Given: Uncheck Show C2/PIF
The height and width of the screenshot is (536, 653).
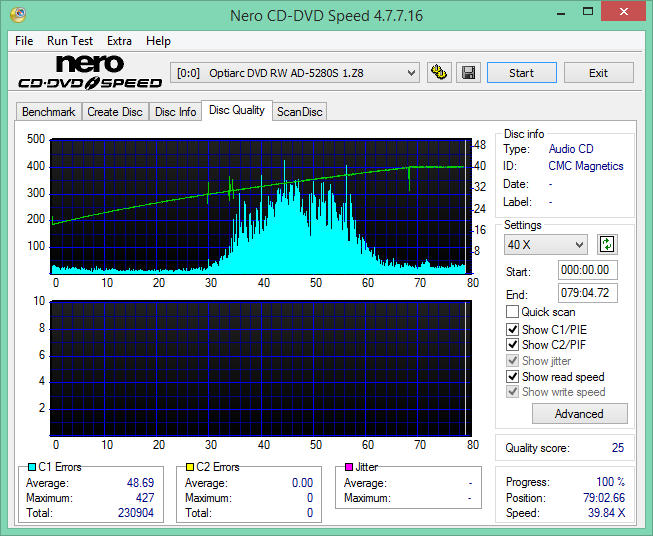Looking at the screenshot, I should click(x=512, y=344).
